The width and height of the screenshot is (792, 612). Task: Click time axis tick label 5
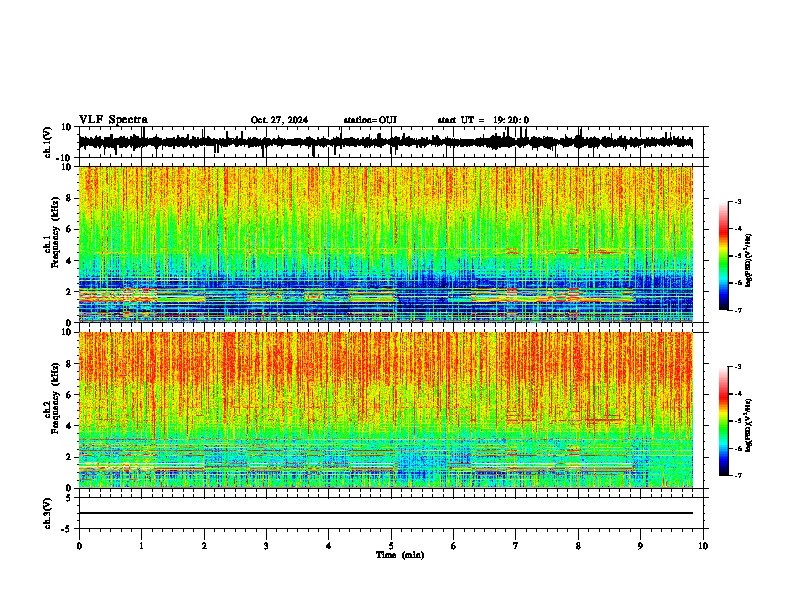pos(391,546)
